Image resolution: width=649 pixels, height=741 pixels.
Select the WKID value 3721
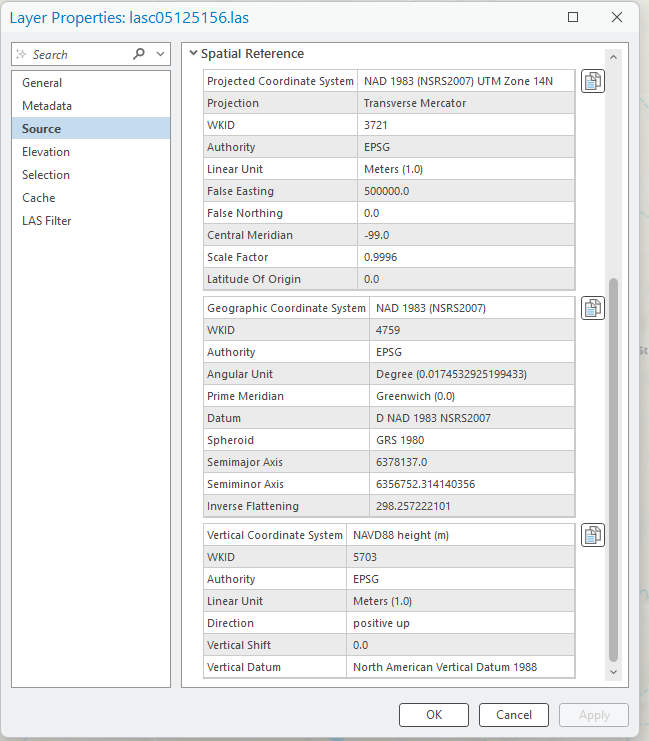click(x=375, y=125)
